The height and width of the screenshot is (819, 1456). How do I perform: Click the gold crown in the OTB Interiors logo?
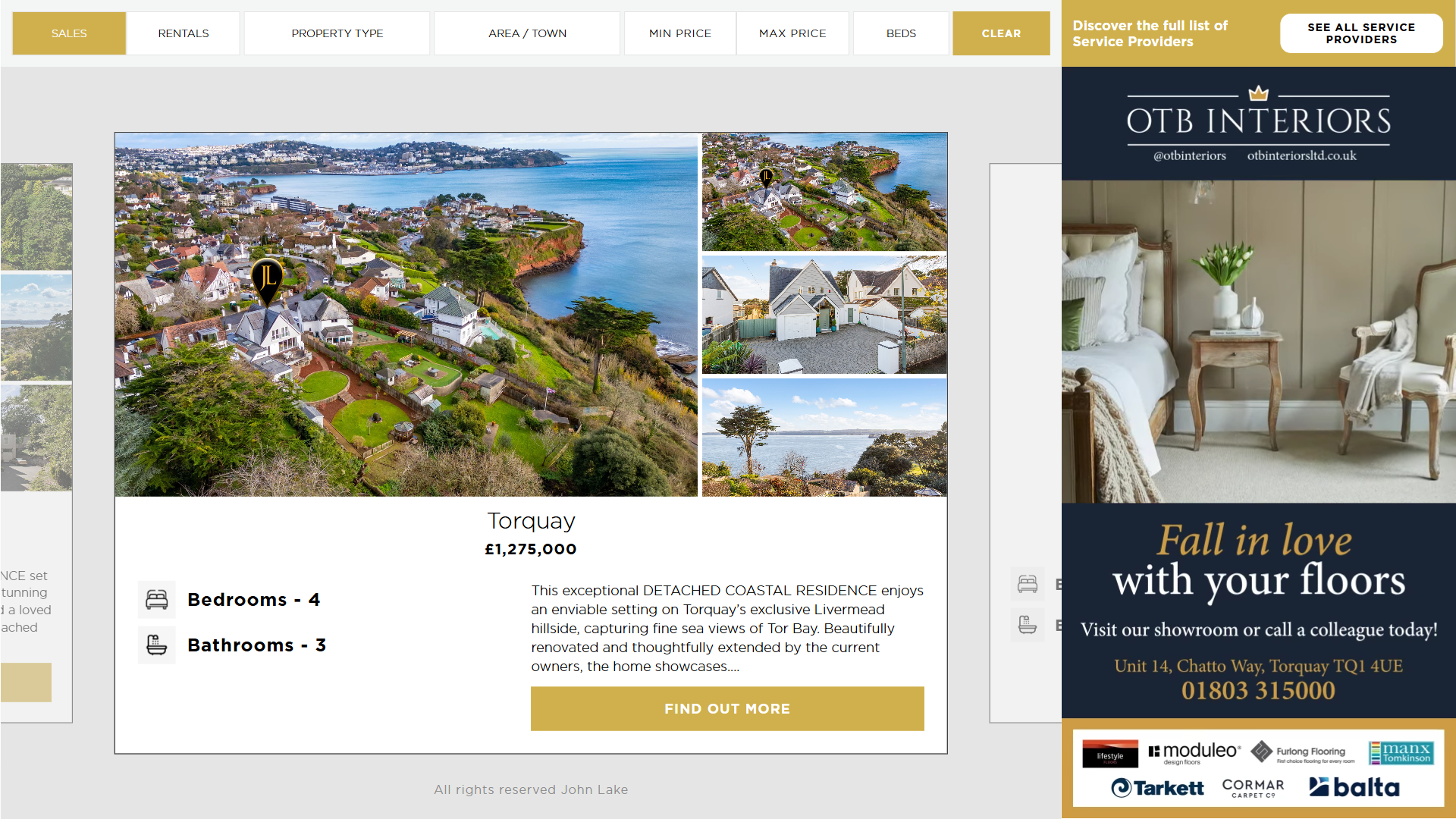[x=1259, y=93]
